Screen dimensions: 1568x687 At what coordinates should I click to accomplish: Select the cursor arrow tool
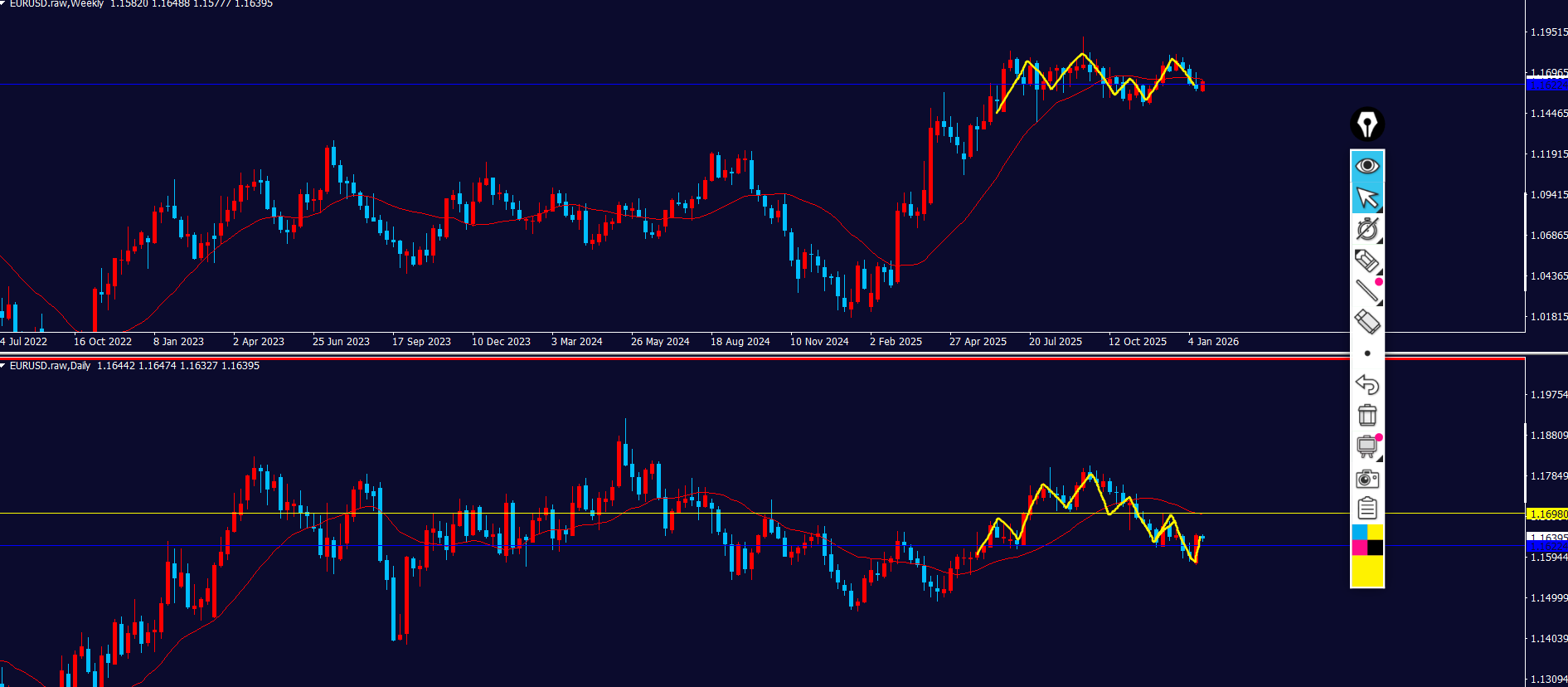point(1367,198)
